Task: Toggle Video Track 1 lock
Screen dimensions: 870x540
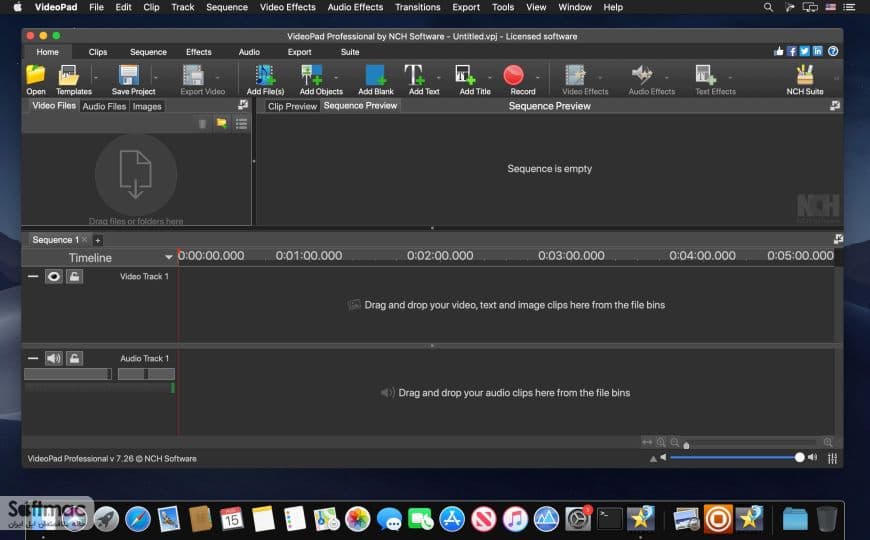Action: coord(74,276)
